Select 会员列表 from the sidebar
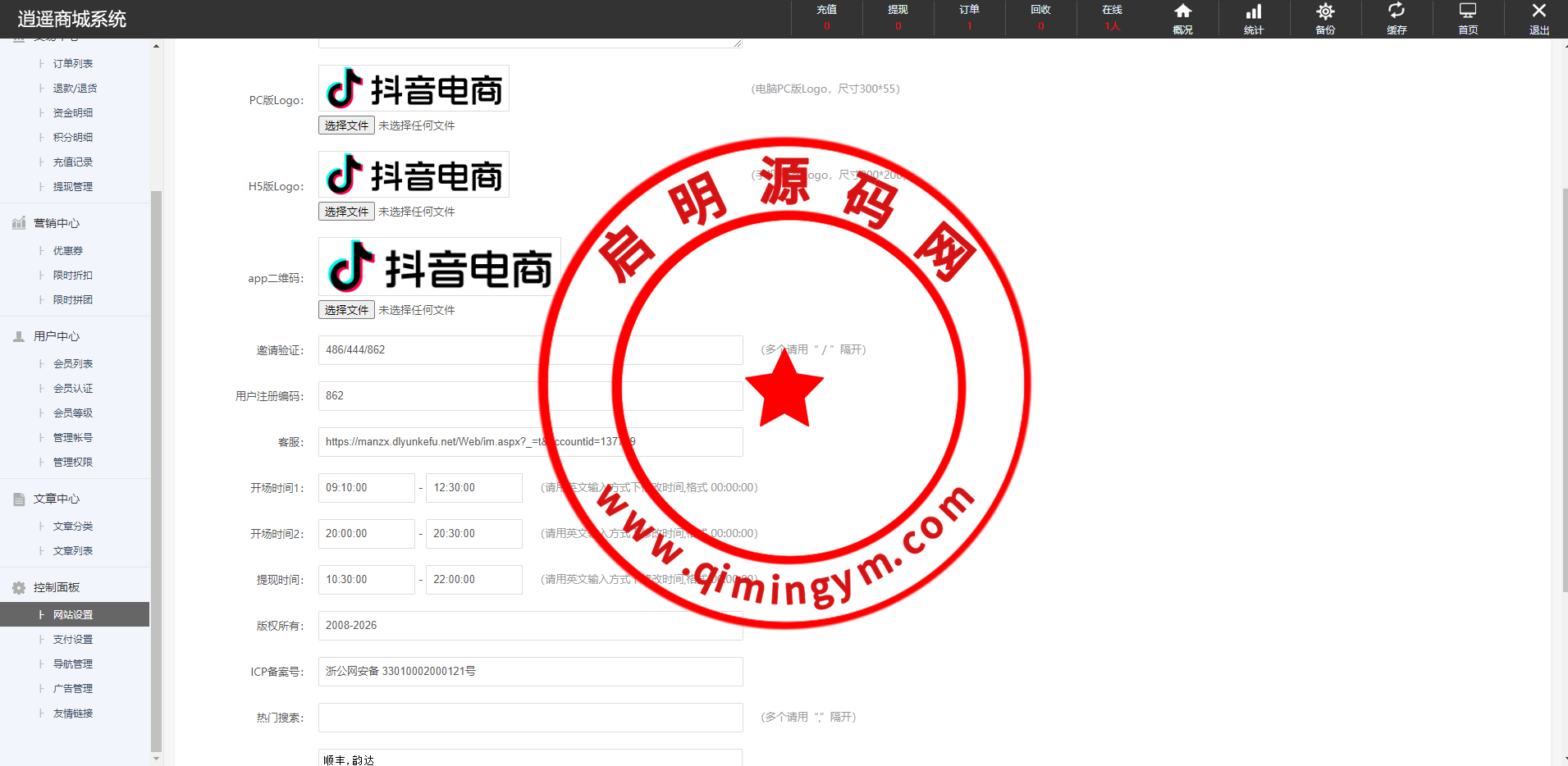This screenshot has width=1568, height=766. coord(73,364)
